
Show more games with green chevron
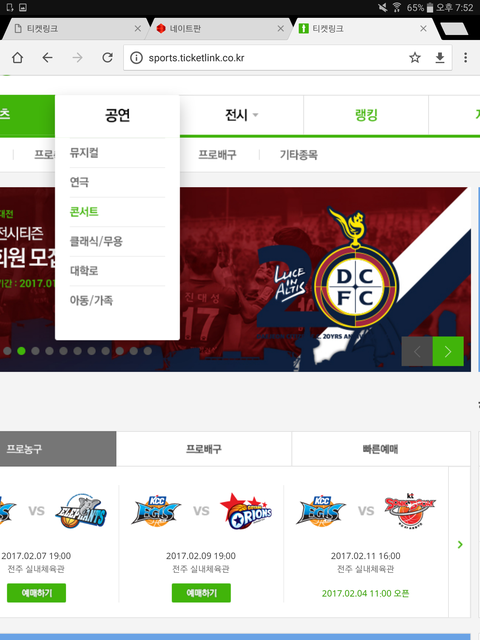point(460,544)
